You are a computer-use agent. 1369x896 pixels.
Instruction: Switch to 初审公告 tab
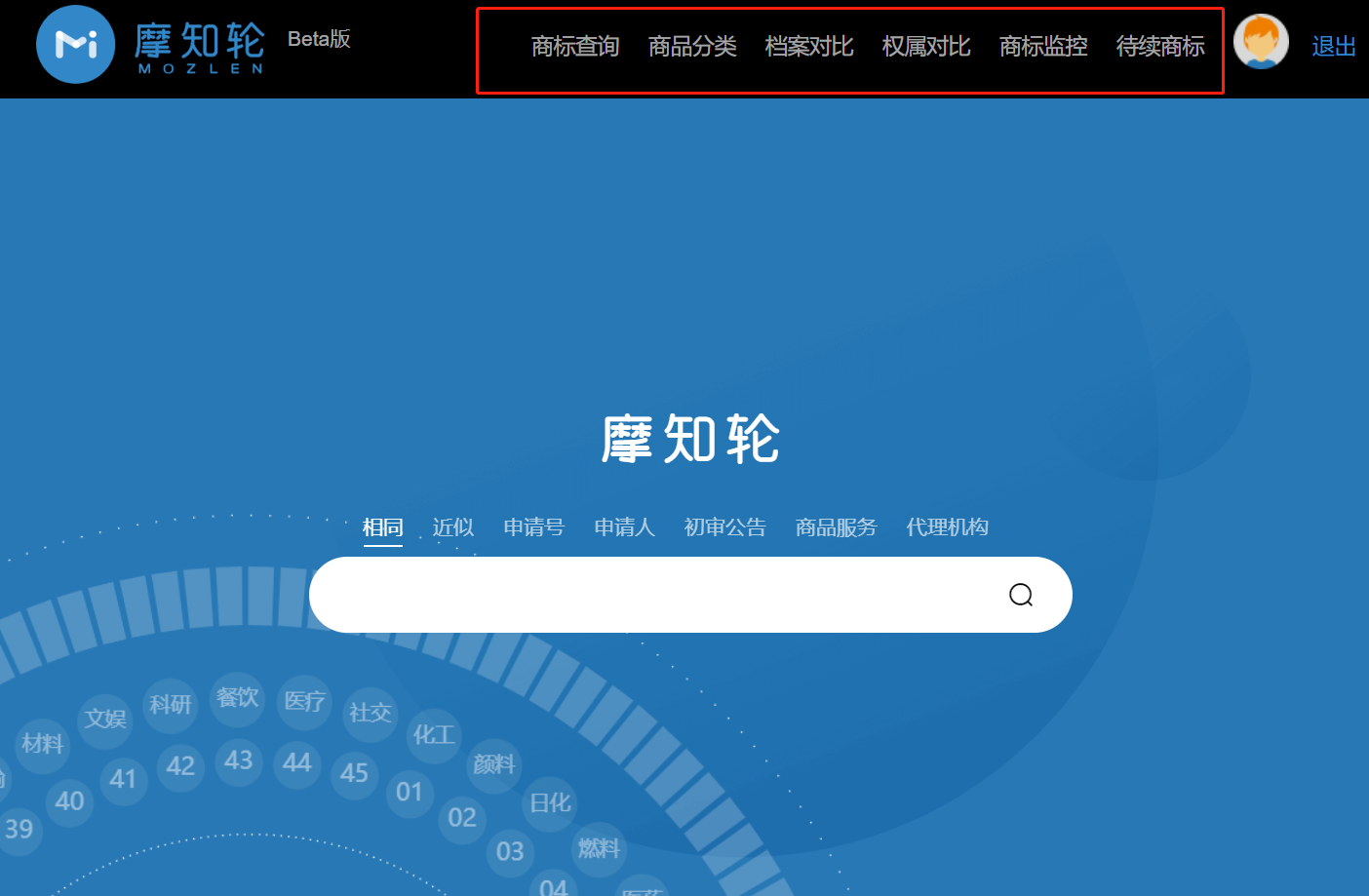724,527
